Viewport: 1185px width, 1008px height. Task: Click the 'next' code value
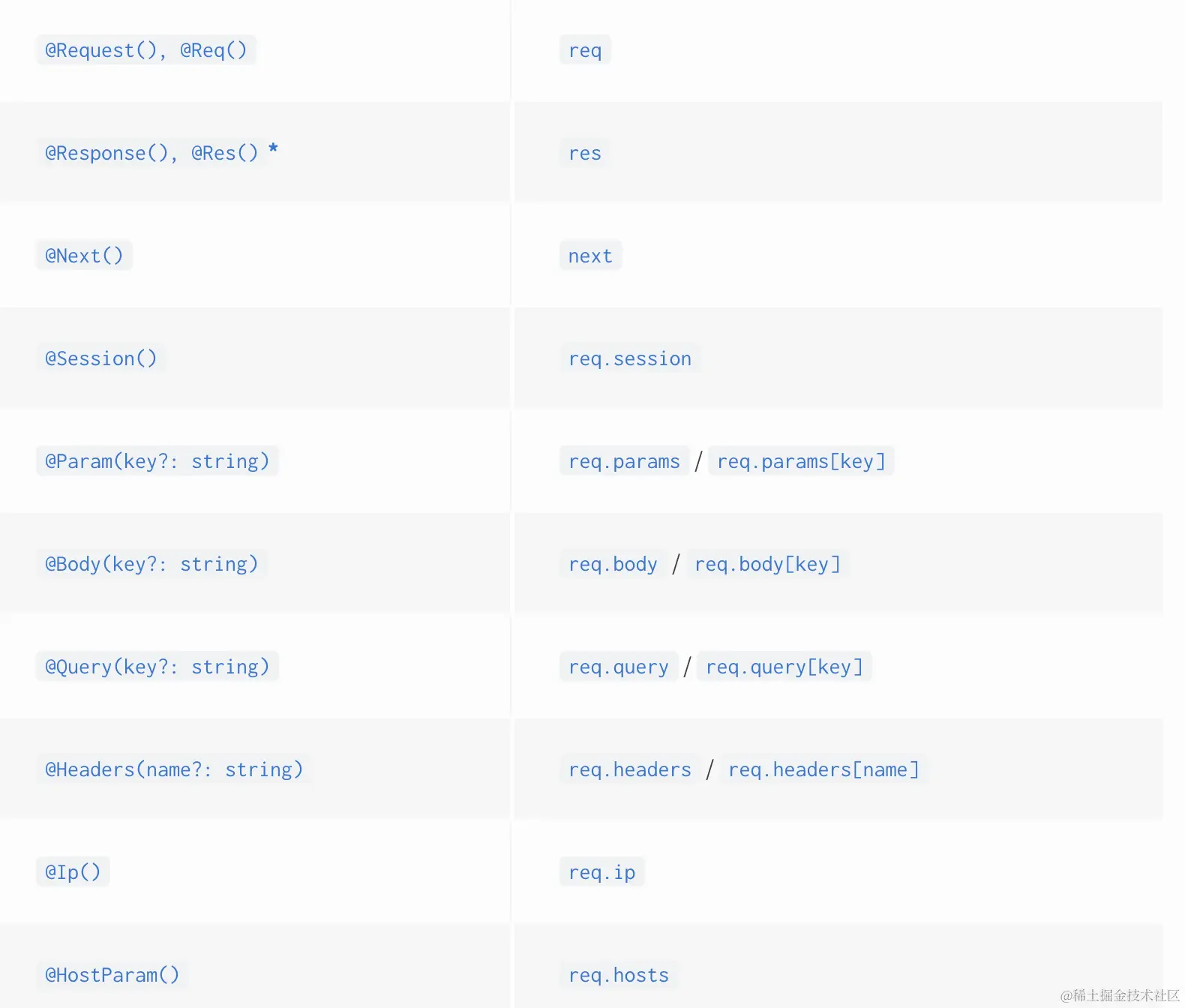click(590, 256)
